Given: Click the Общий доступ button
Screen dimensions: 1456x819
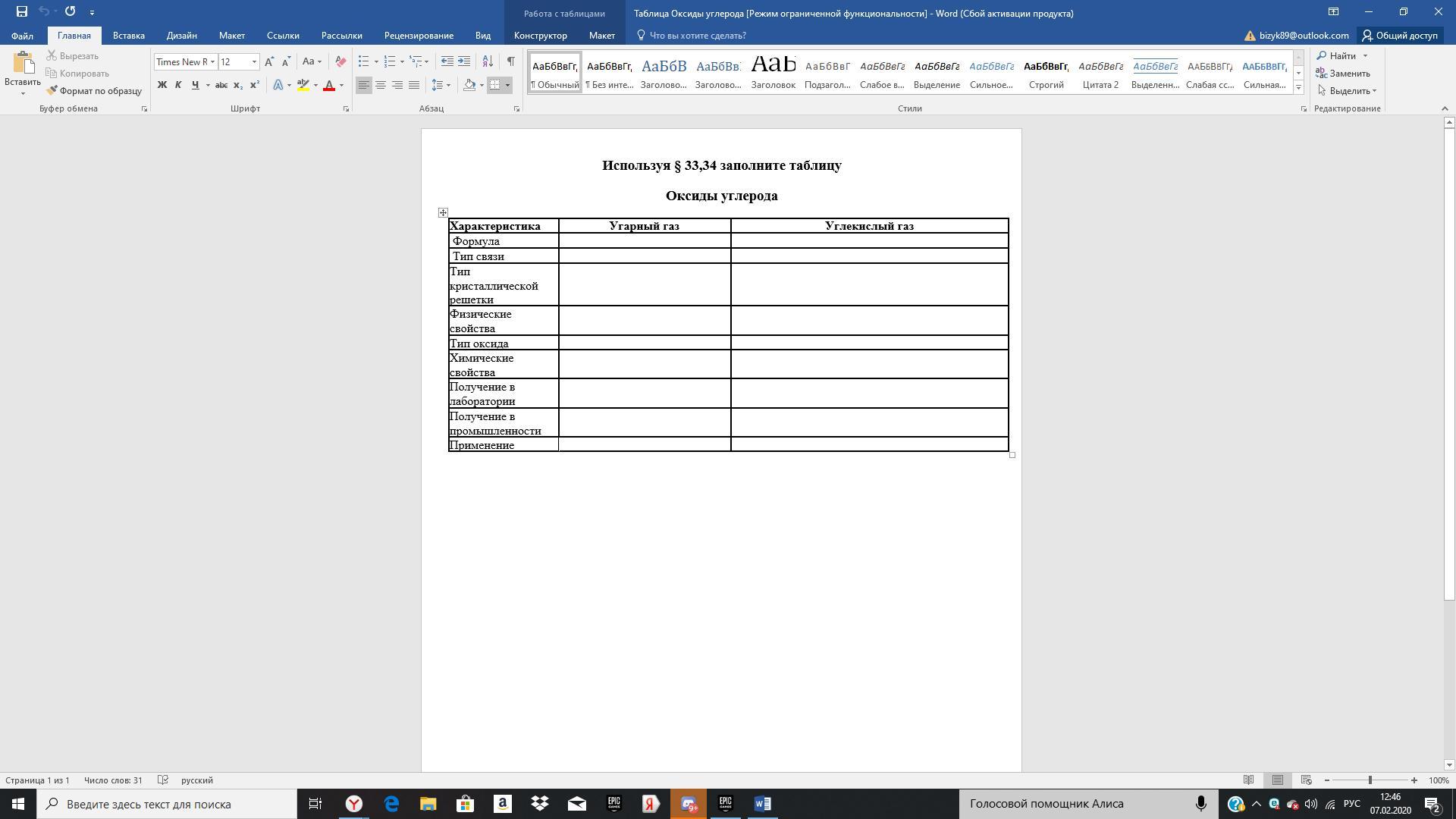Looking at the screenshot, I should tap(1399, 36).
